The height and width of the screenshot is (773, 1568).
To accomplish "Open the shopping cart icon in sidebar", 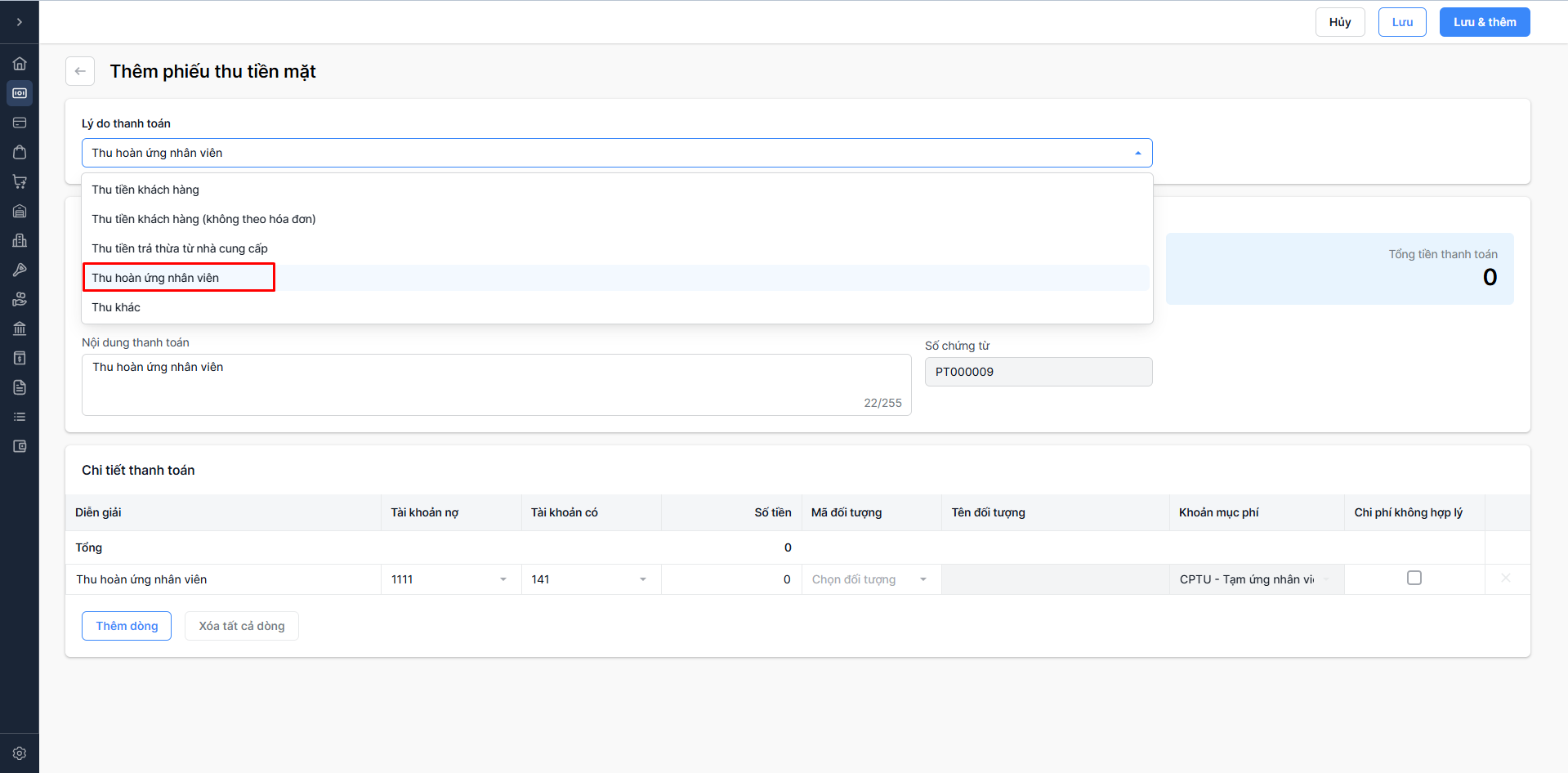I will click(x=20, y=181).
